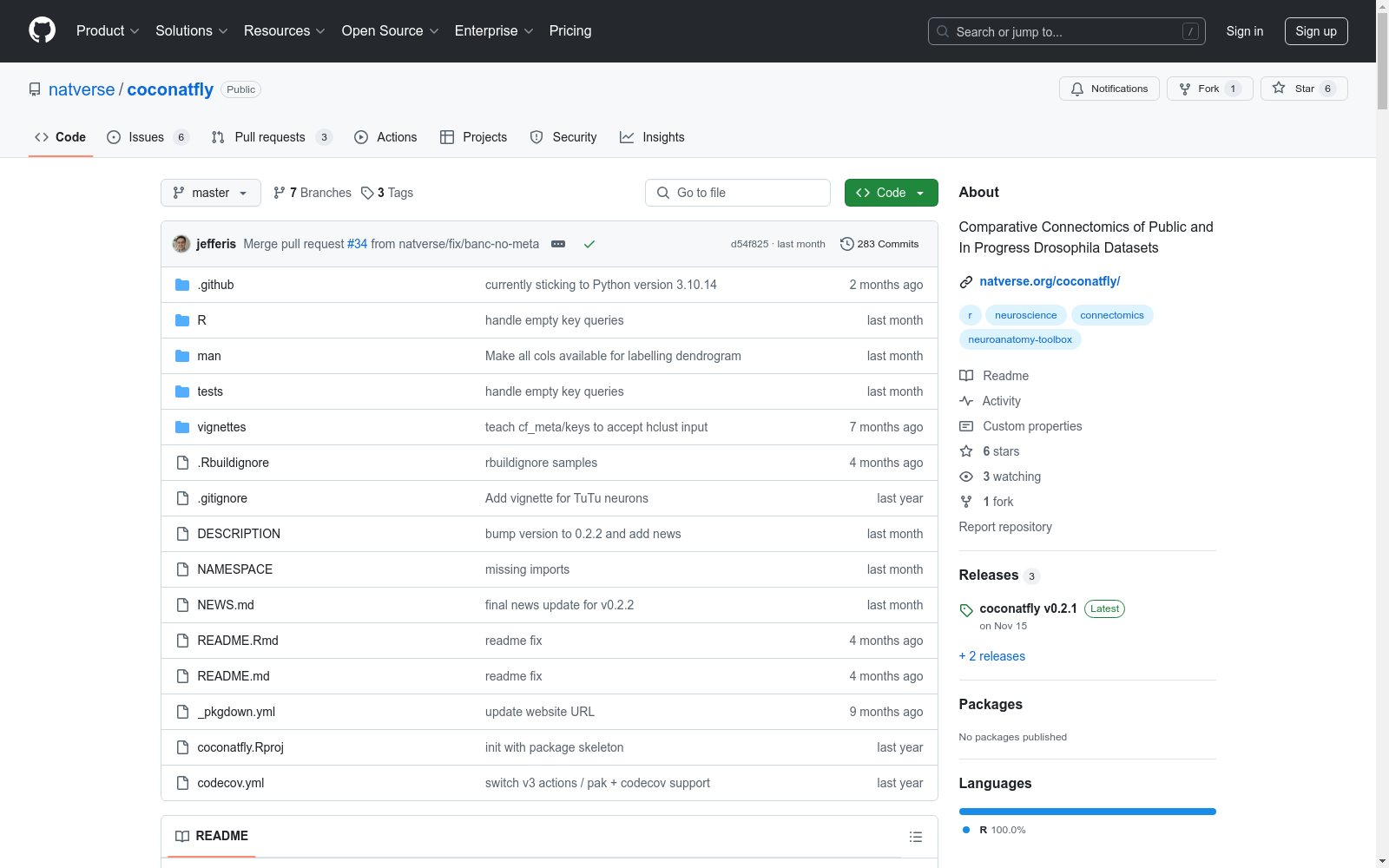Click the link icon beside natverse.org URL
Image resolution: width=1389 pixels, height=868 pixels.
966,281
